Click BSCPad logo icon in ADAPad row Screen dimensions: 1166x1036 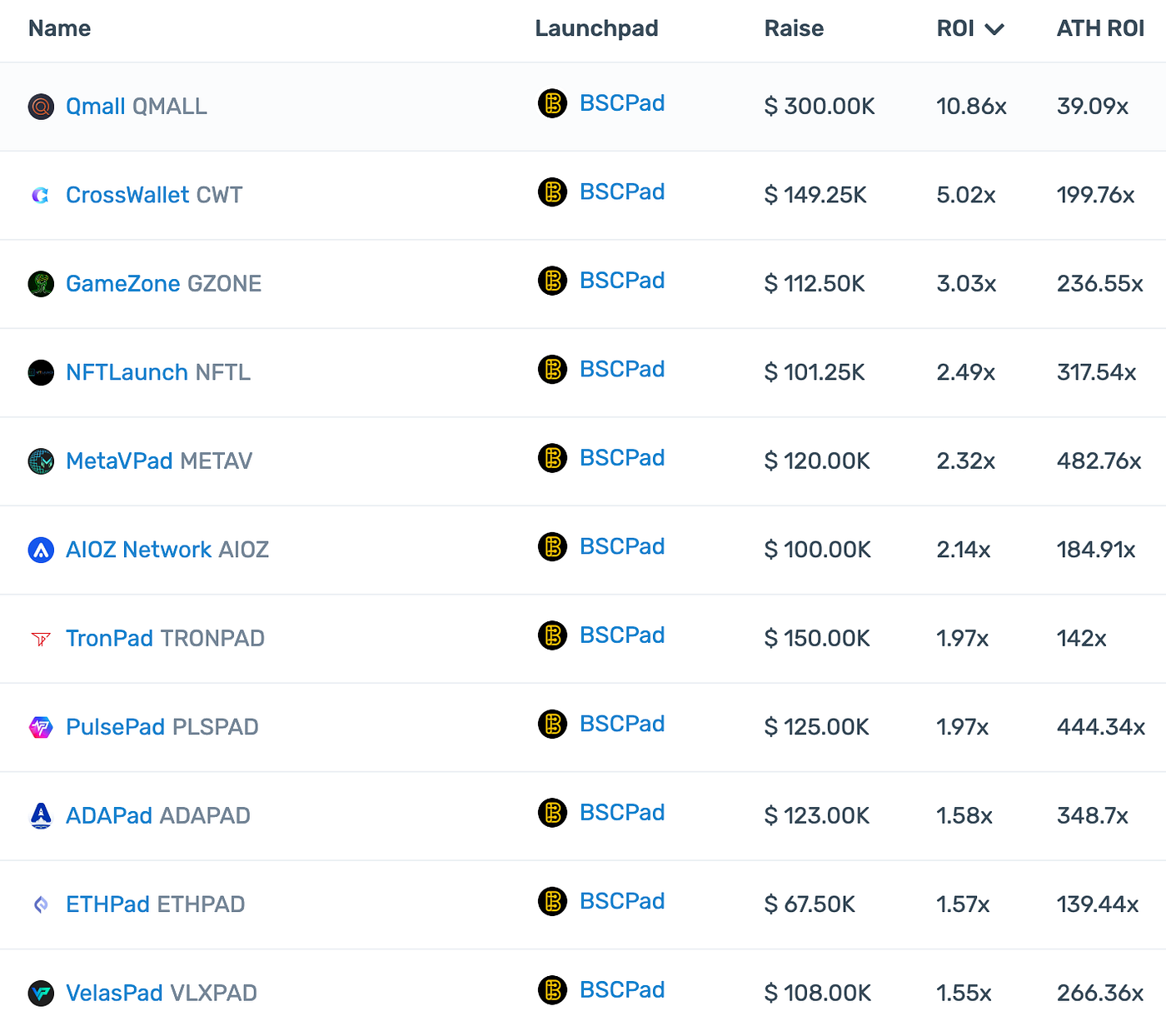tap(552, 813)
